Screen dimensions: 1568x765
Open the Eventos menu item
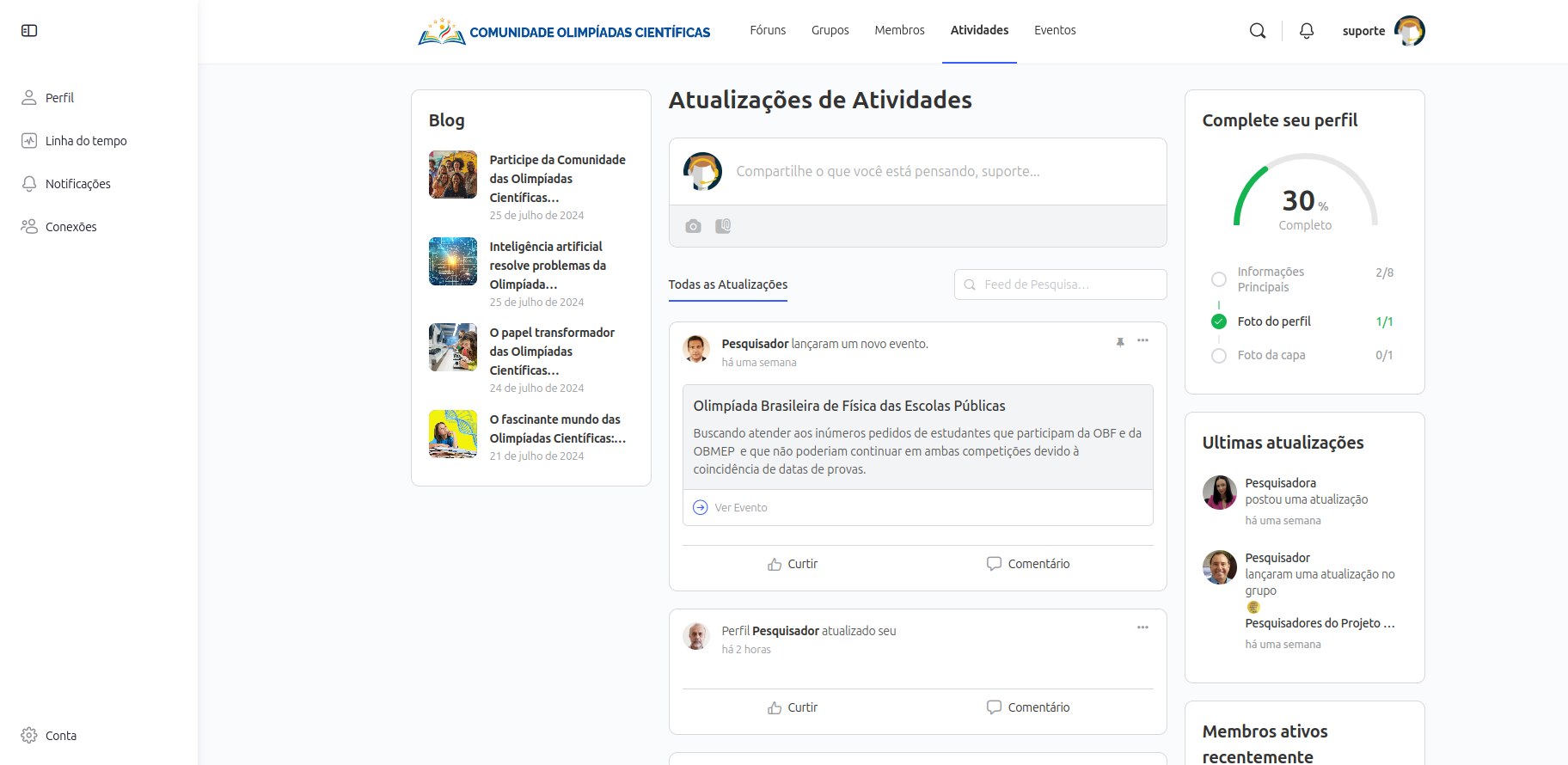click(1055, 30)
